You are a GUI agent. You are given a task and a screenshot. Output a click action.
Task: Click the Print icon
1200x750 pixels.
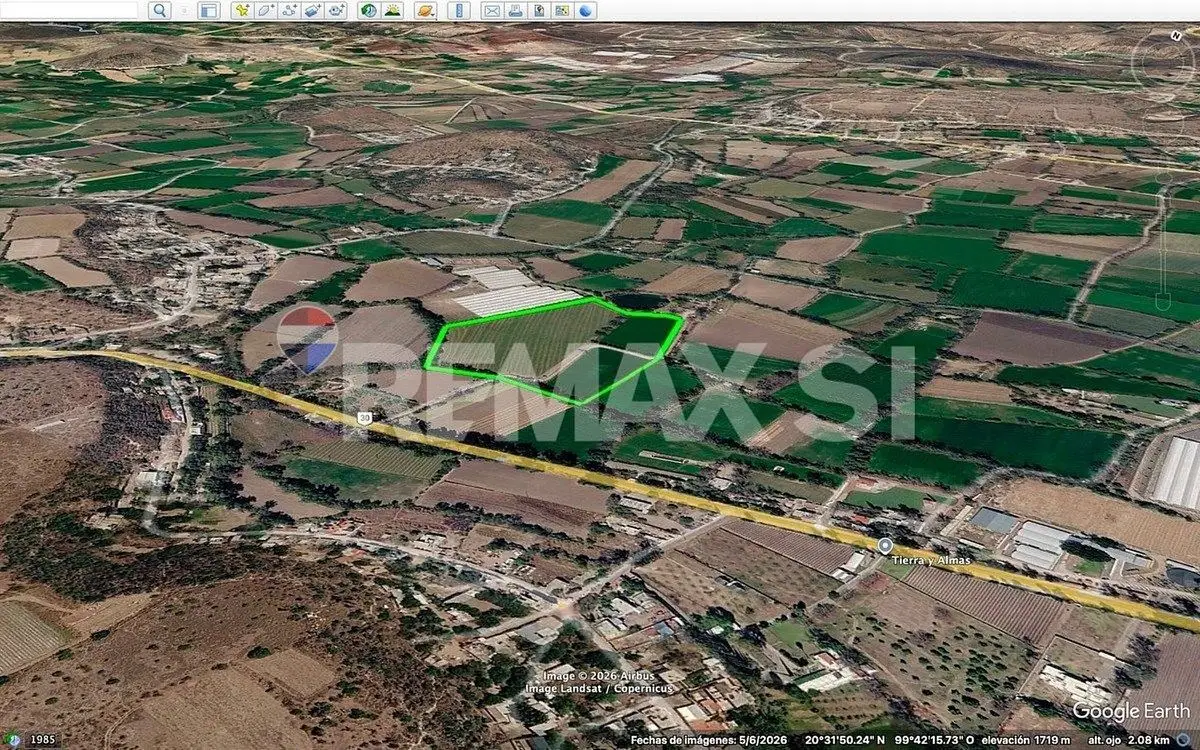(515, 11)
